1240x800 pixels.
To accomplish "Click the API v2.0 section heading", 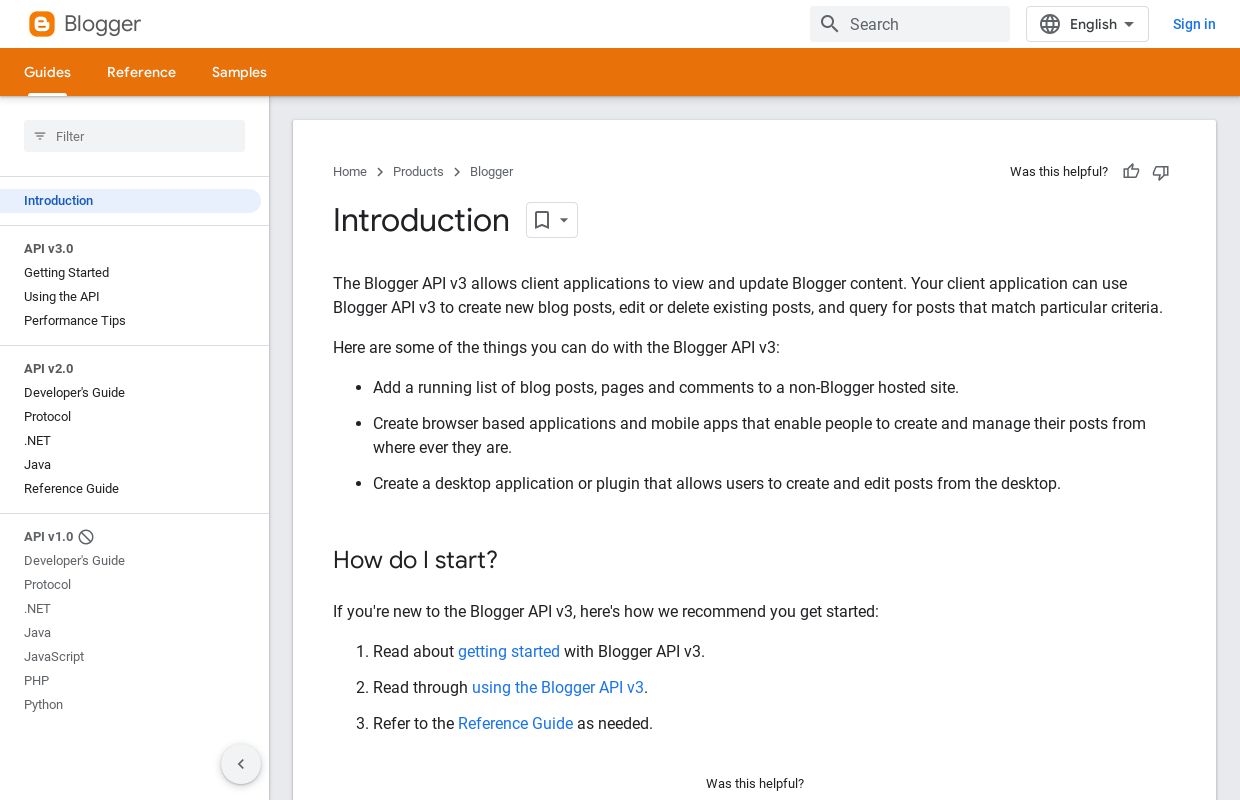I will point(48,369).
